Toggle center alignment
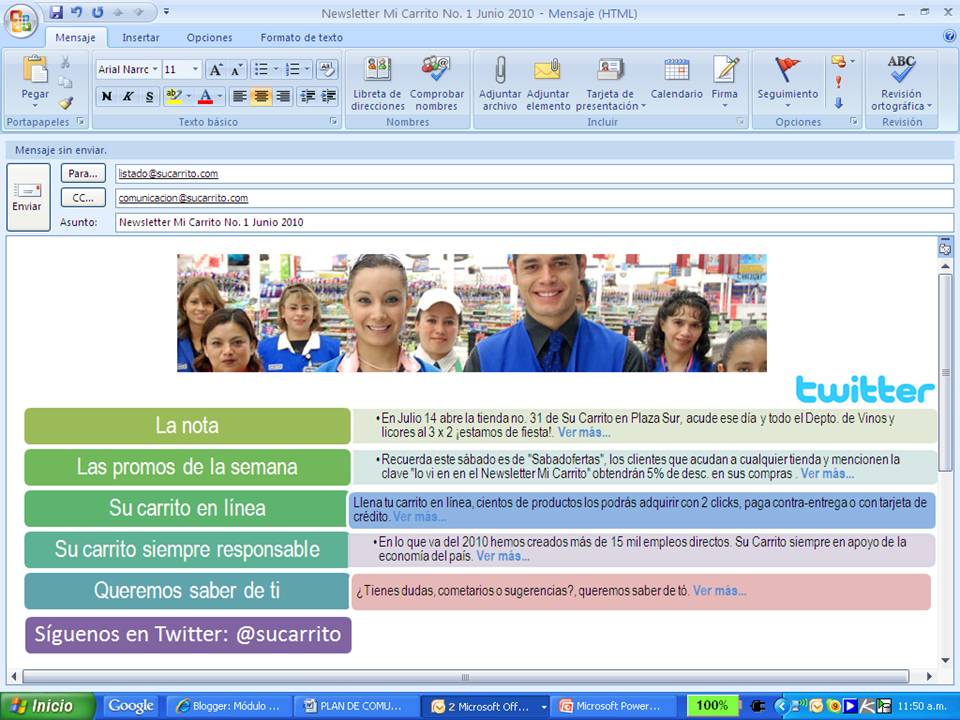Screen dimensions: 960x720 point(261,96)
